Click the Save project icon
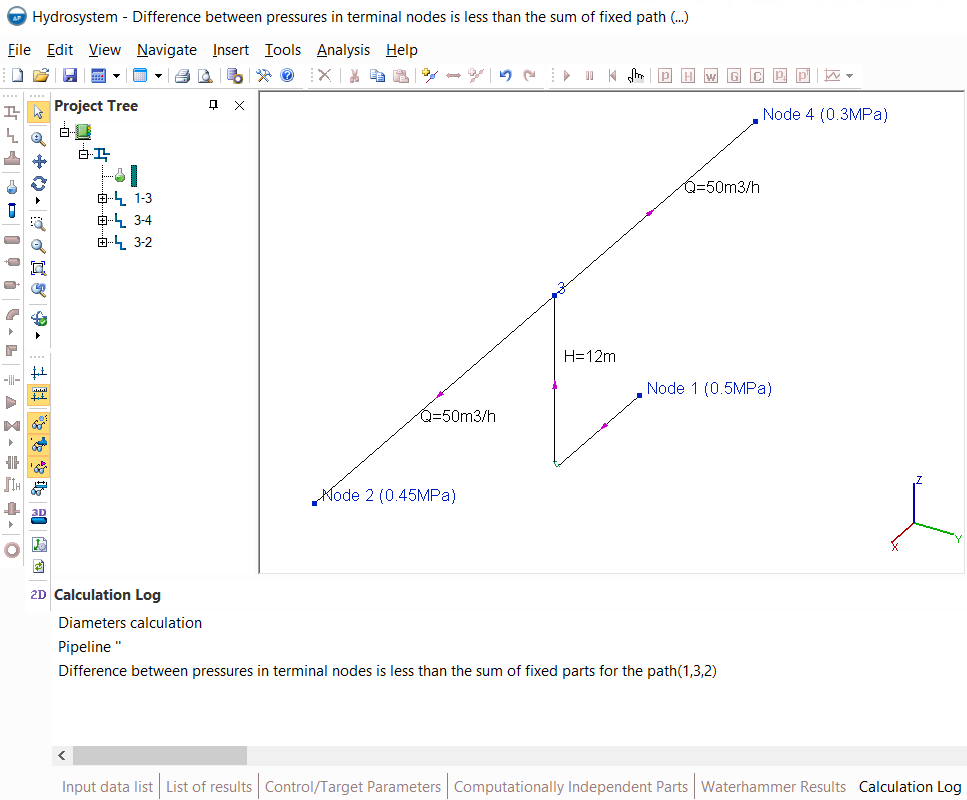 pyautogui.click(x=70, y=76)
